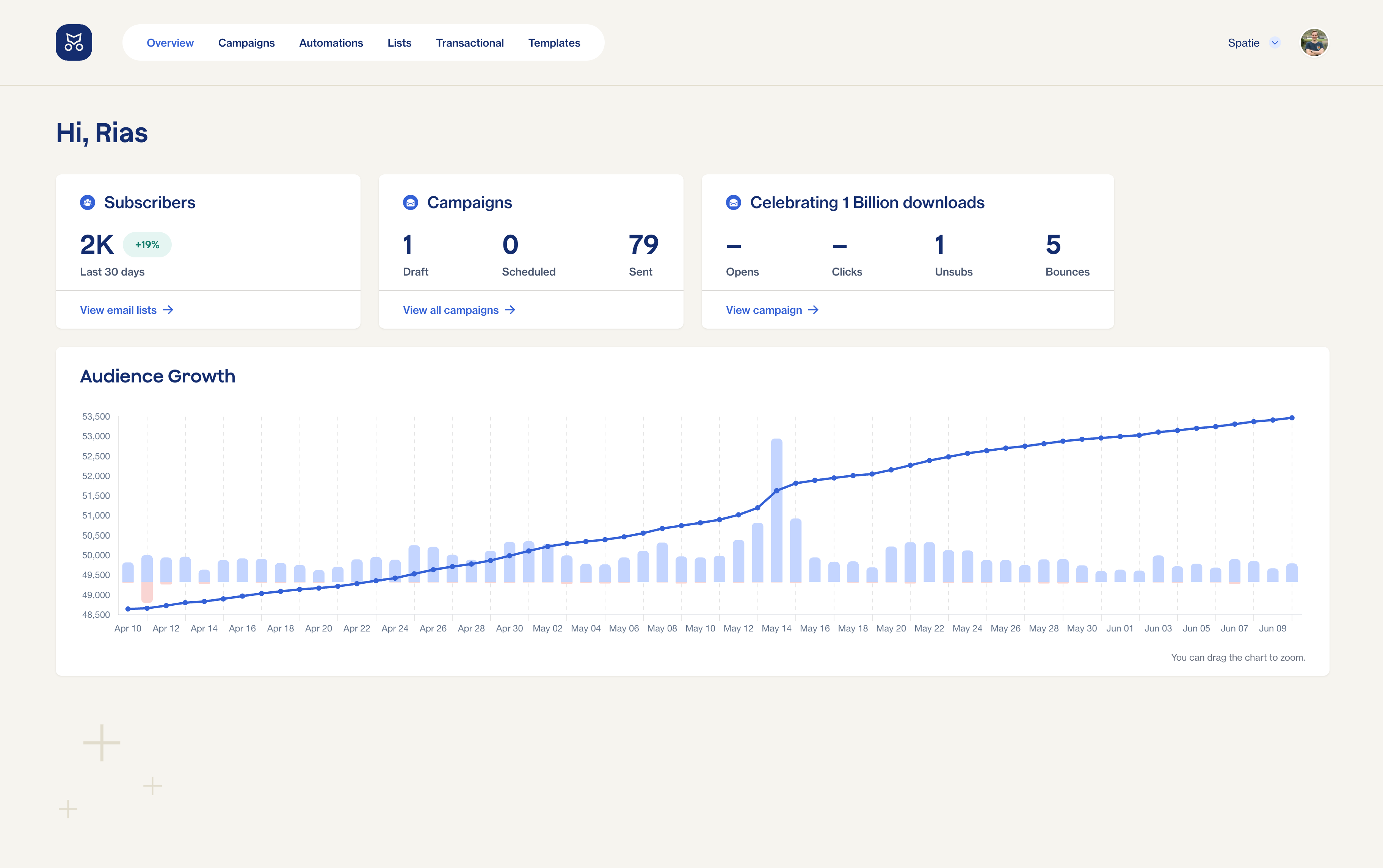1383x868 pixels.
Task: Click the Spatie team name
Action: pos(1243,43)
